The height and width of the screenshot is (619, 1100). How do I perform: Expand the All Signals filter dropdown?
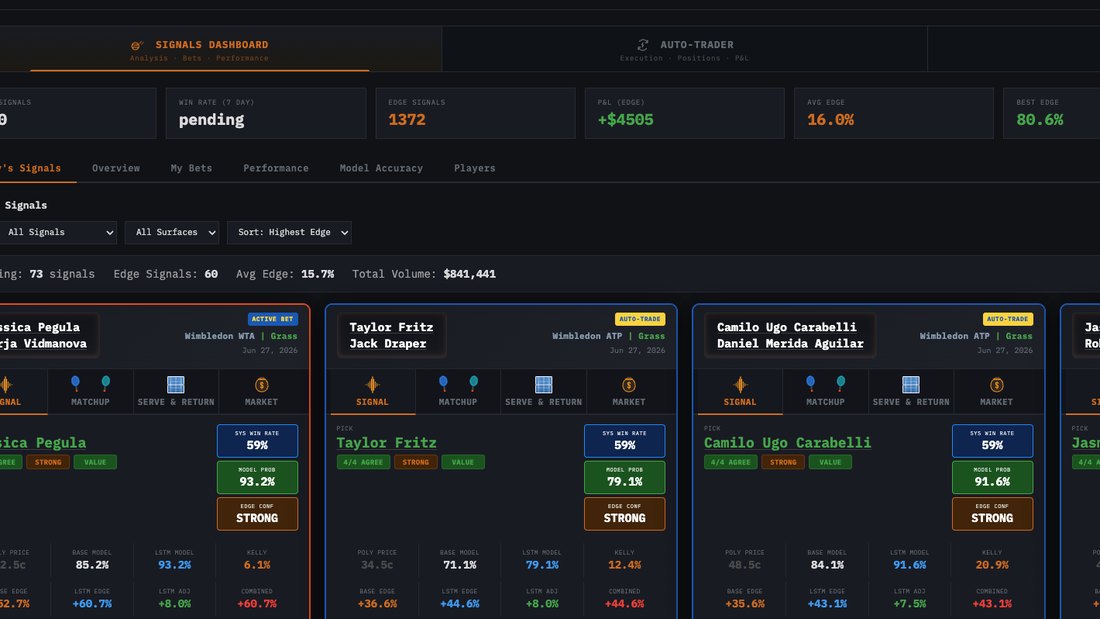(58, 232)
